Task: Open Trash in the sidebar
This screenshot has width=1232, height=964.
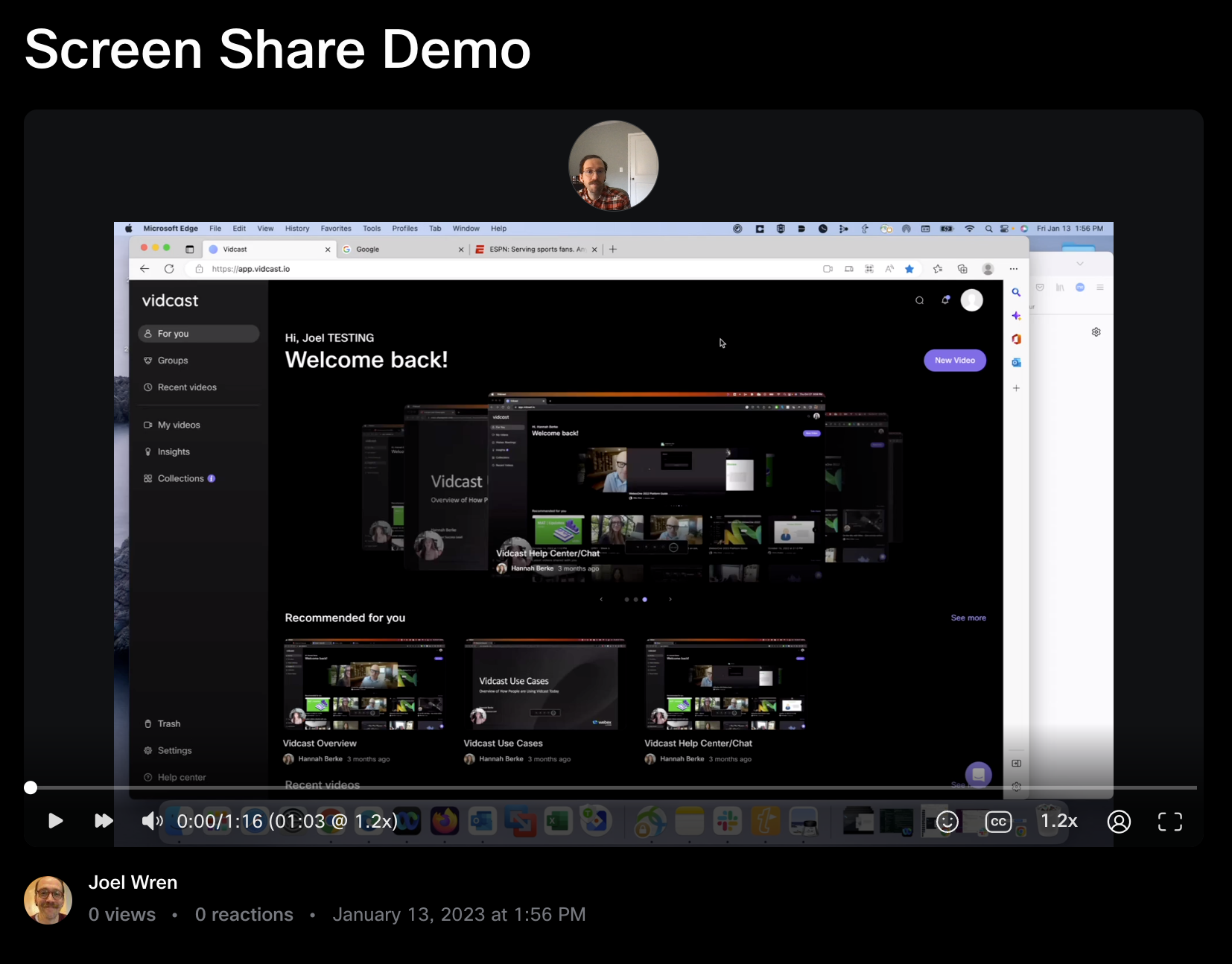Action: 199,724
